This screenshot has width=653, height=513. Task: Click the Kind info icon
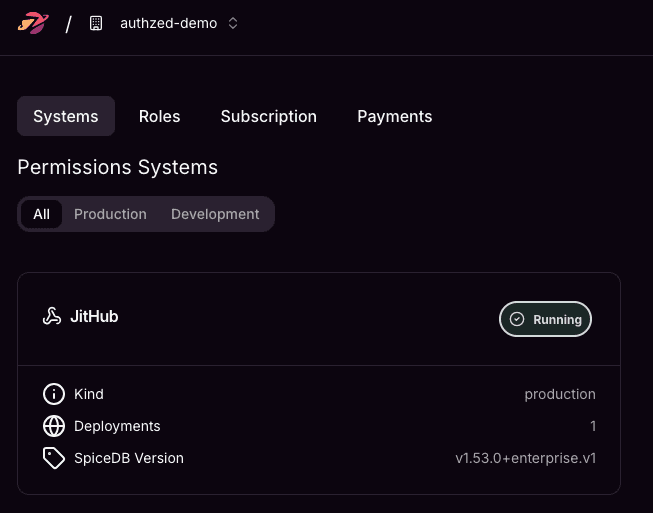[x=54, y=394]
